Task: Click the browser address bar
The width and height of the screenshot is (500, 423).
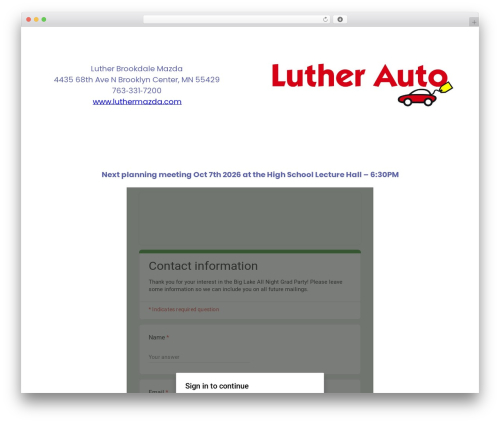Action: [237, 19]
